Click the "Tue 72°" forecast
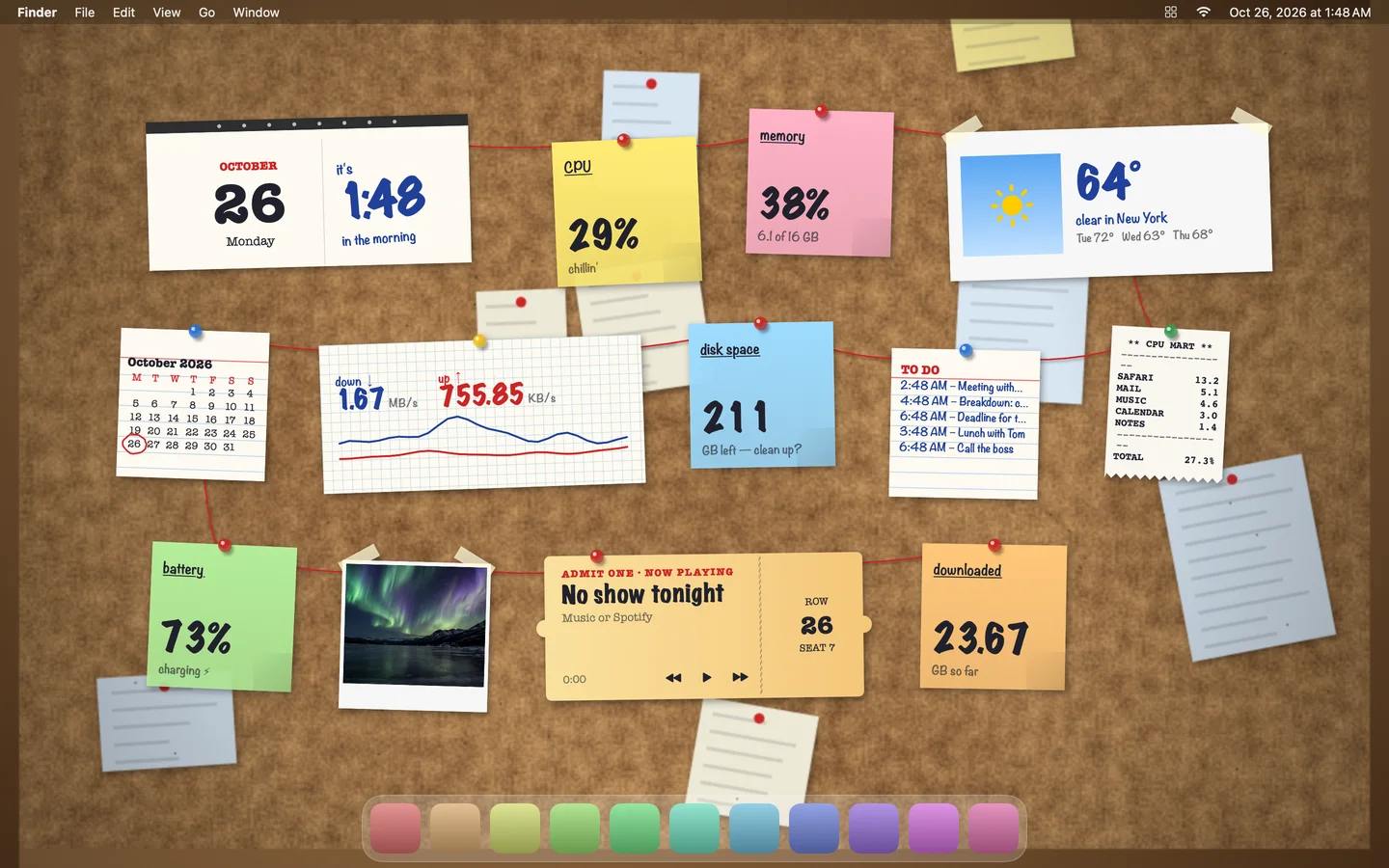 click(x=1095, y=237)
